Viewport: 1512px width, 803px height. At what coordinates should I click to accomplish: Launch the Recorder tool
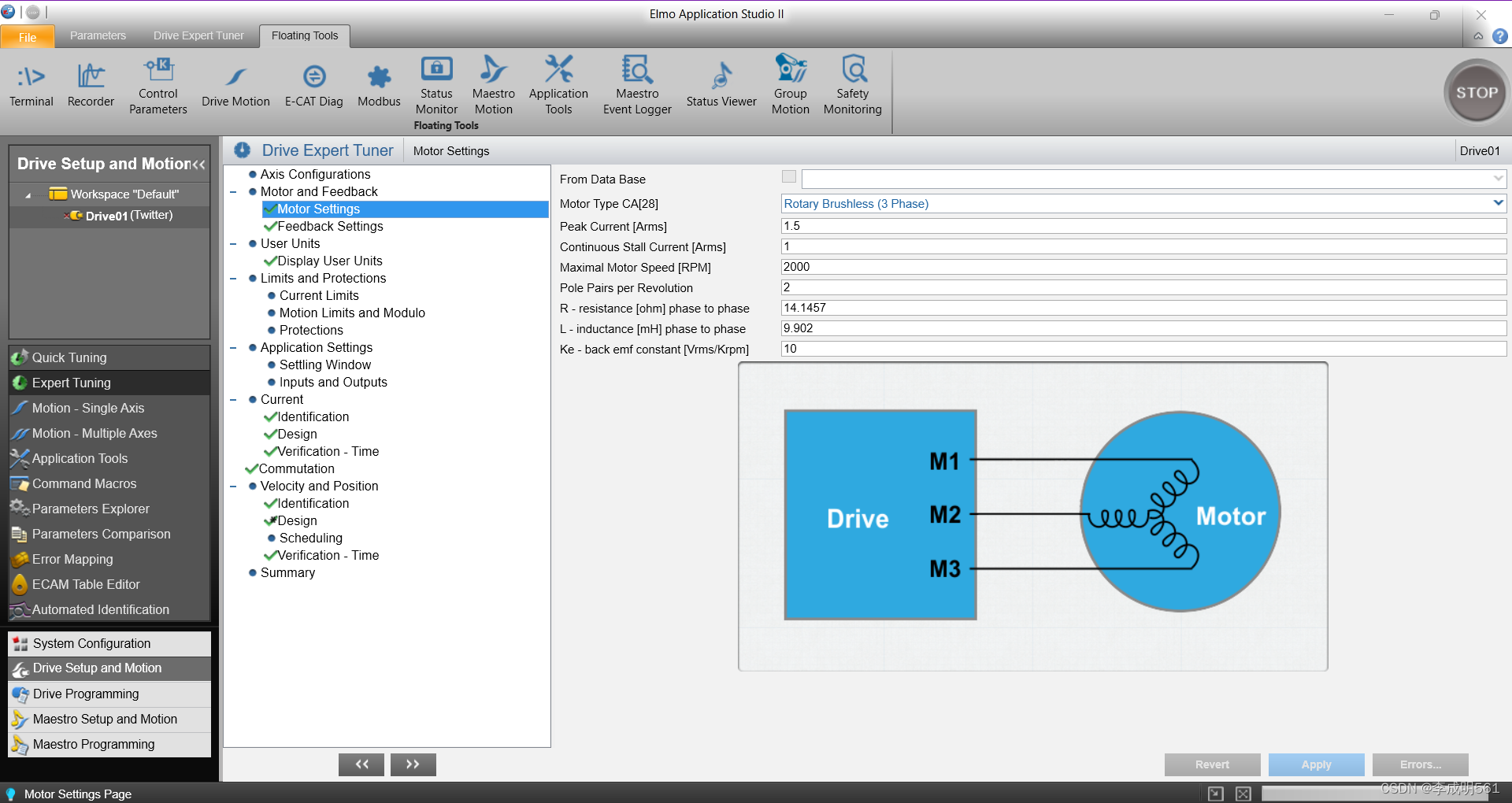pos(91,85)
